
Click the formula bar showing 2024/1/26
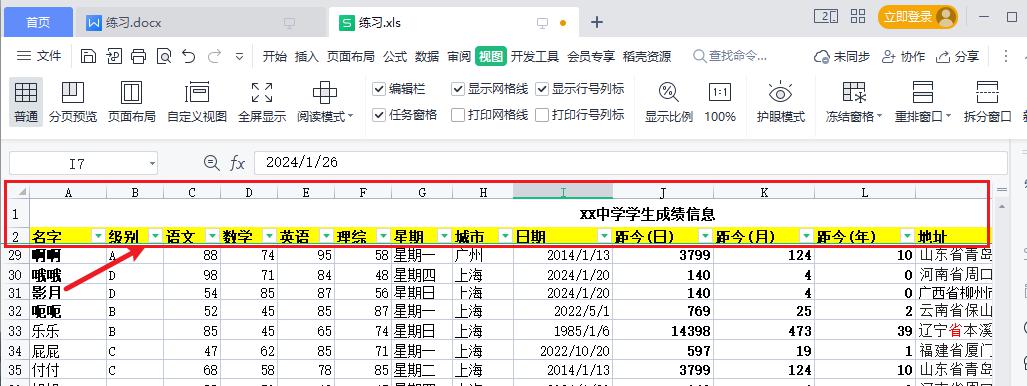[x=630, y=163]
